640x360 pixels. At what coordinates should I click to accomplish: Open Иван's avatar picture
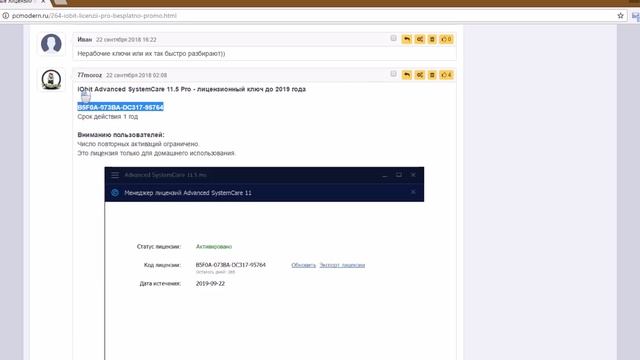pos(51,44)
